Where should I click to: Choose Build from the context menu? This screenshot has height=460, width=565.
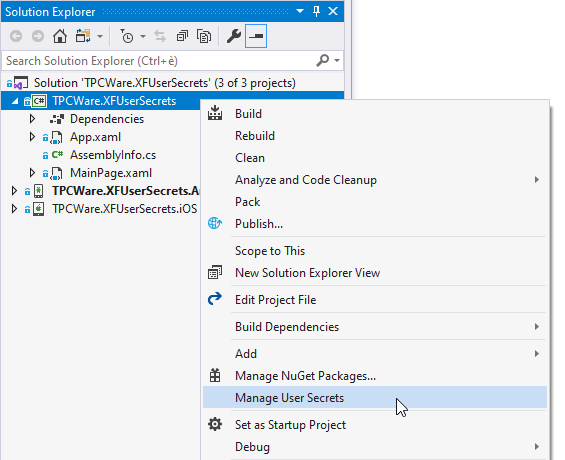click(375, 114)
